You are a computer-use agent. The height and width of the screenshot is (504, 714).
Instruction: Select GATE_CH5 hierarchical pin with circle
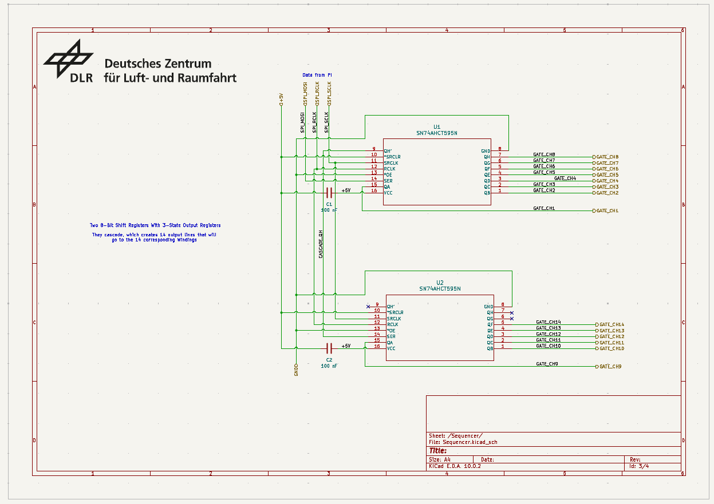click(x=605, y=175)
